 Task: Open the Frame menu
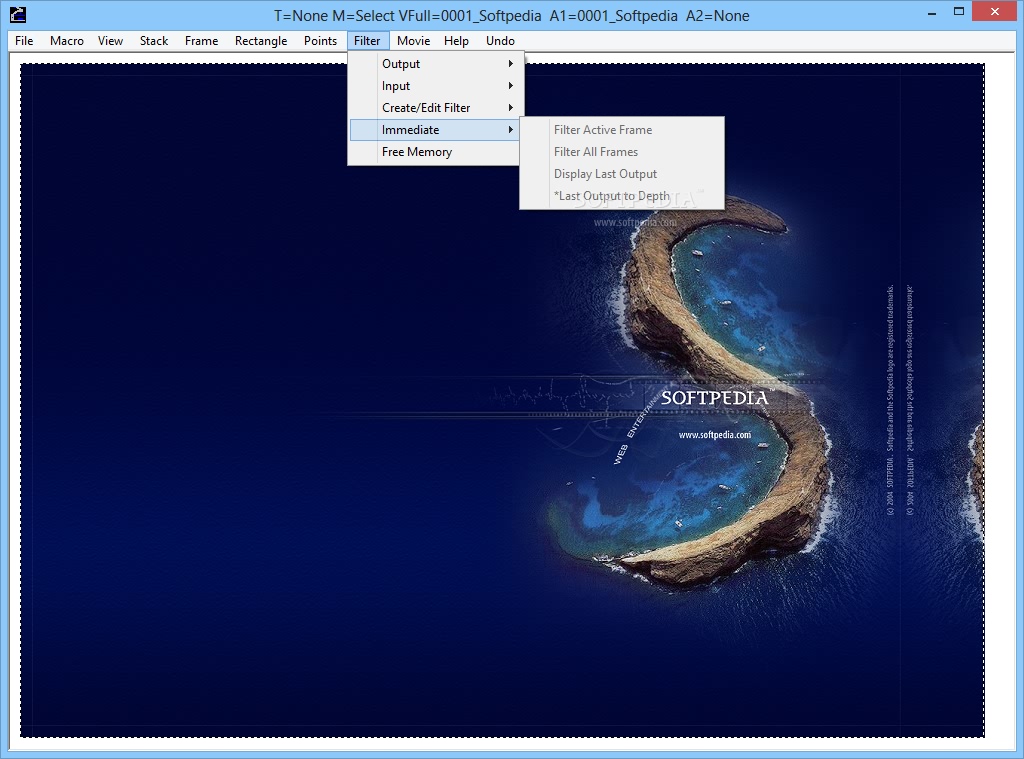pyautogui.click(x=201, y=40)
